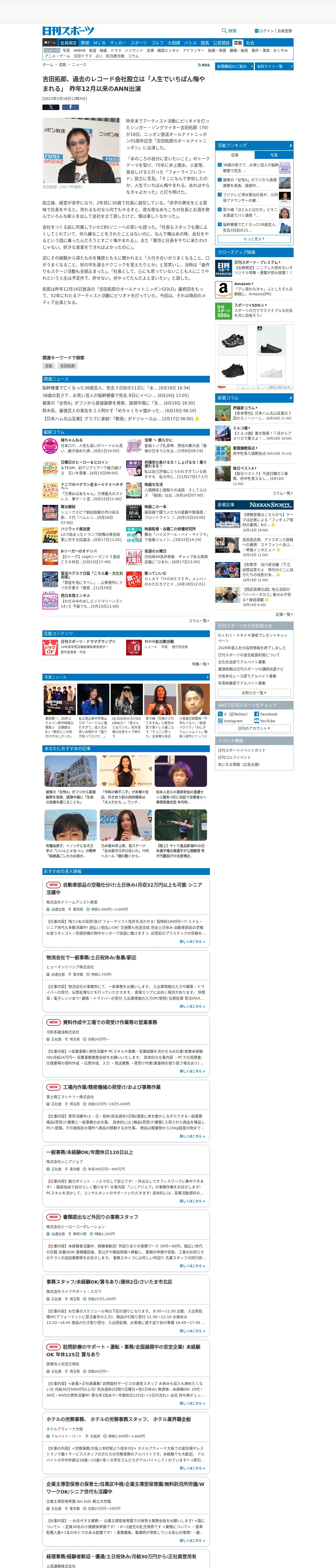Click the Facebook icon in SNS box

pos(257,714)
